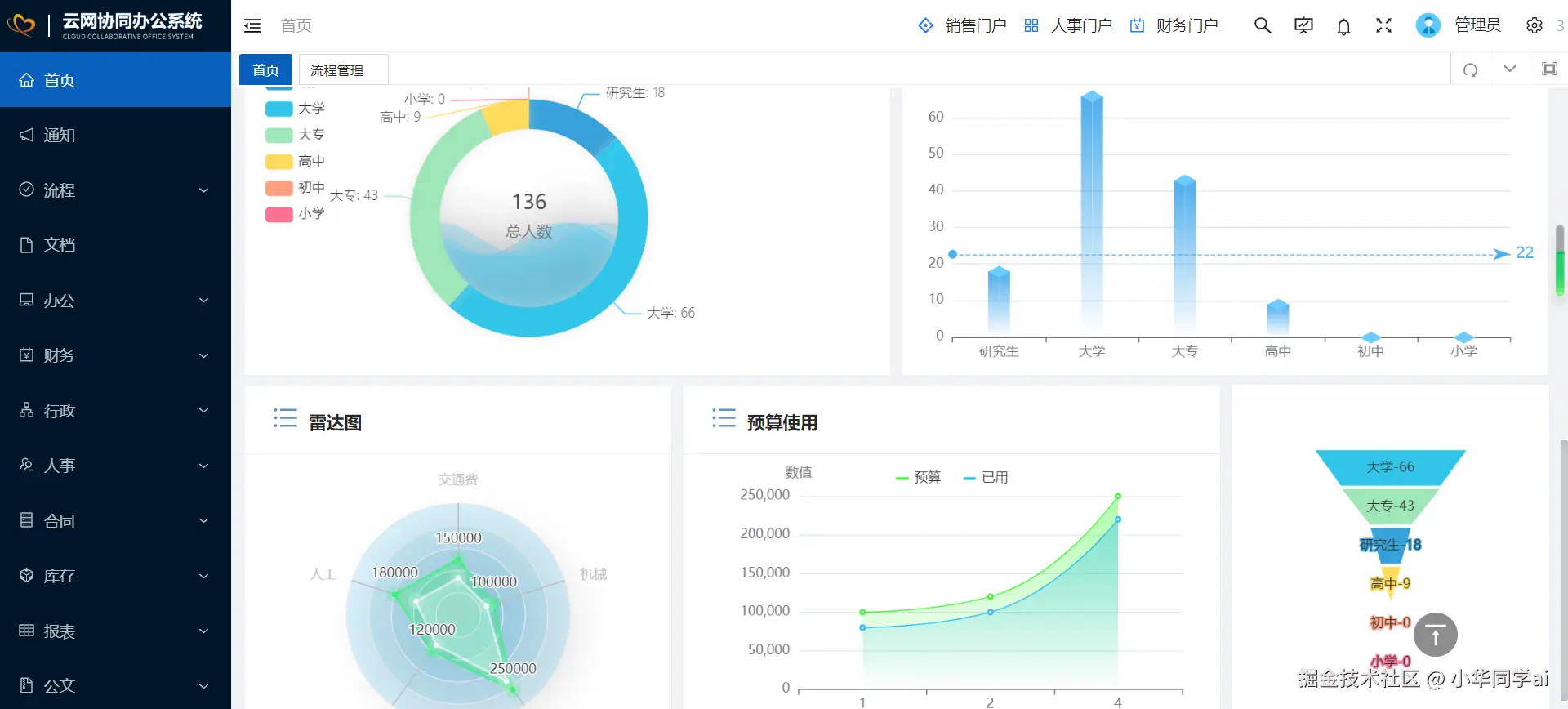Open the search icon in header

pyautogui.click(x=1263, y=25)
